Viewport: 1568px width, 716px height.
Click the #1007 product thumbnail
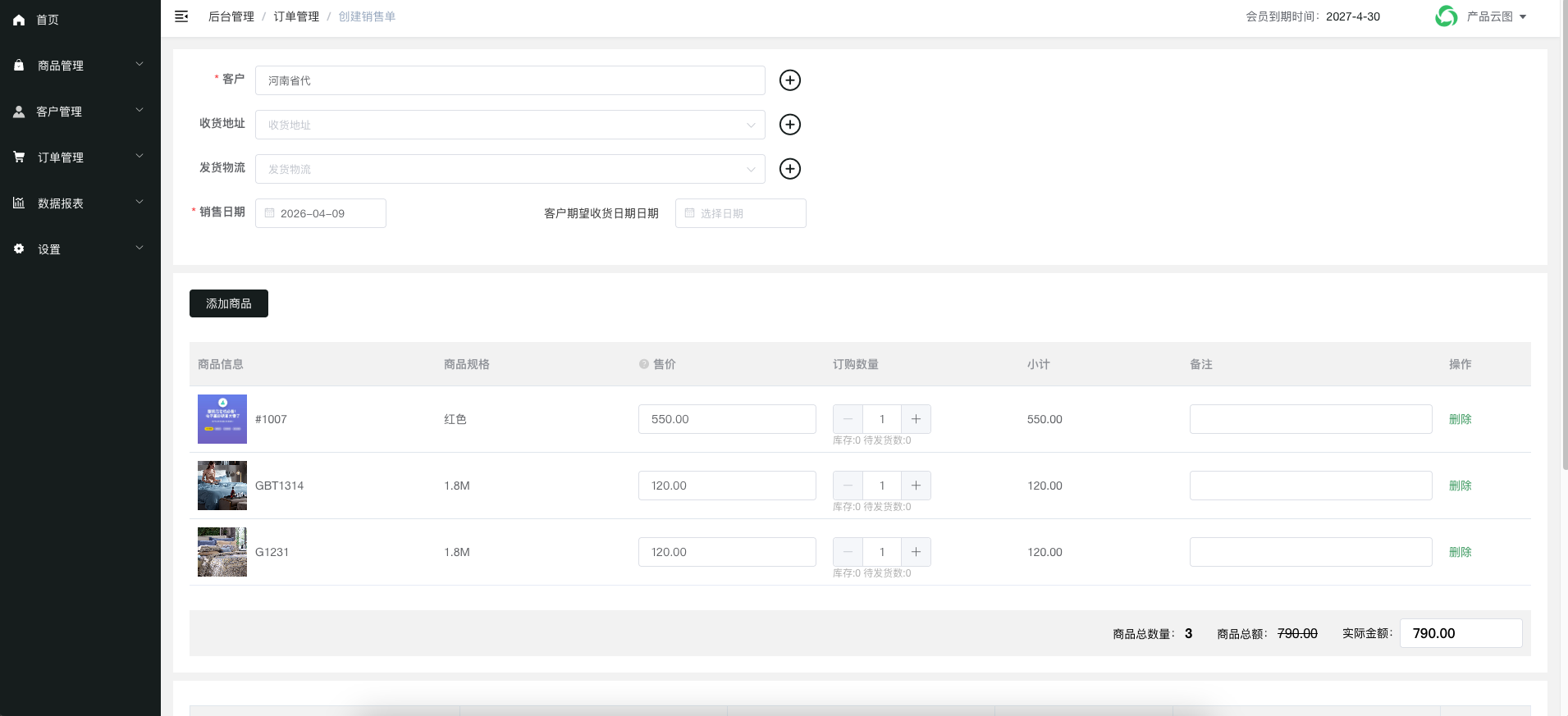click(222, 419)
